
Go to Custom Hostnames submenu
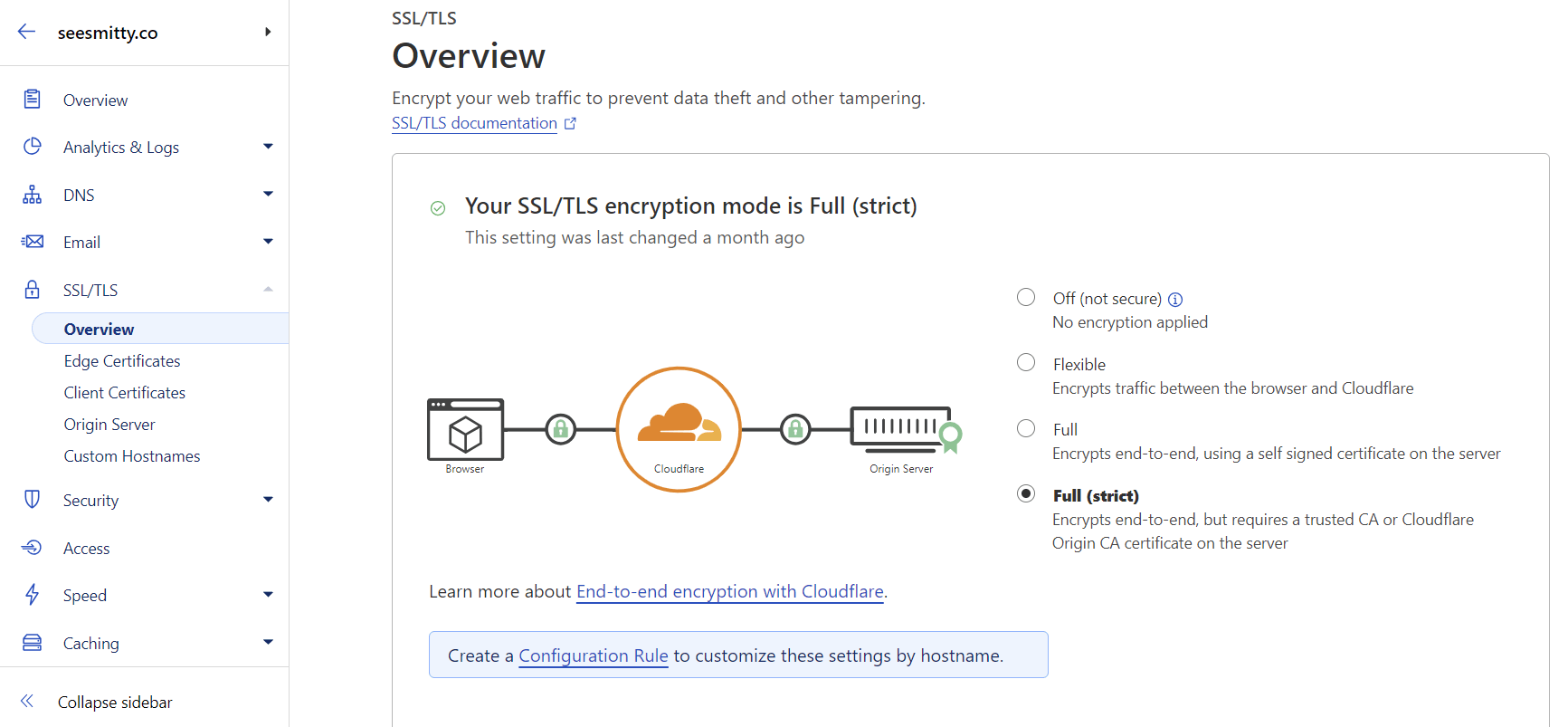(x=132, y=456)
